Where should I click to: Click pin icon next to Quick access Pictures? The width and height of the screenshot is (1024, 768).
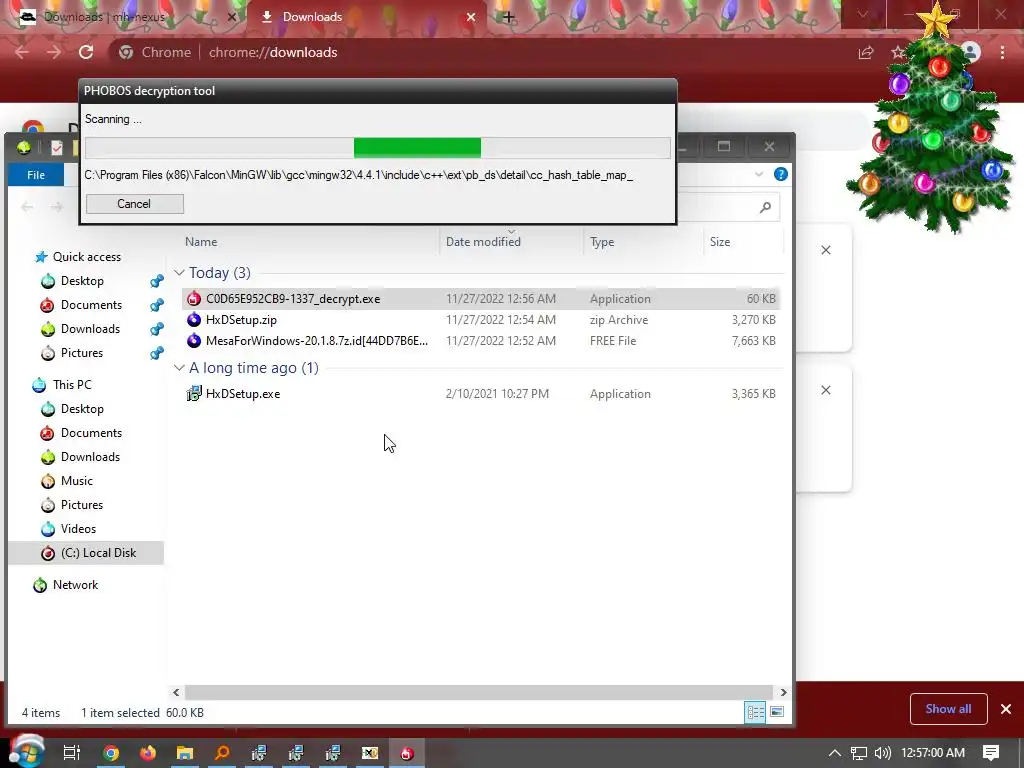157,353
